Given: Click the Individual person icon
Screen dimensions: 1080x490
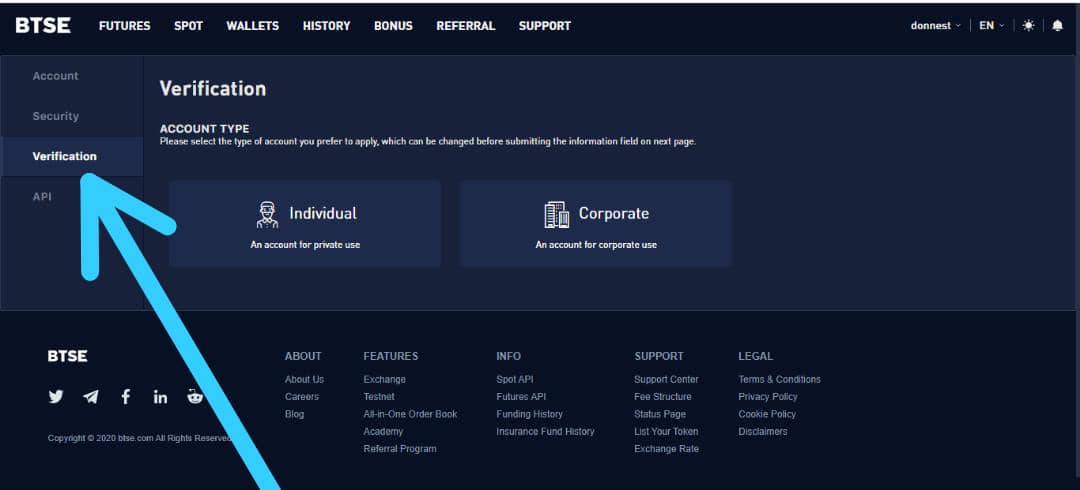Looking at the screenshot, I should (267, 214).
